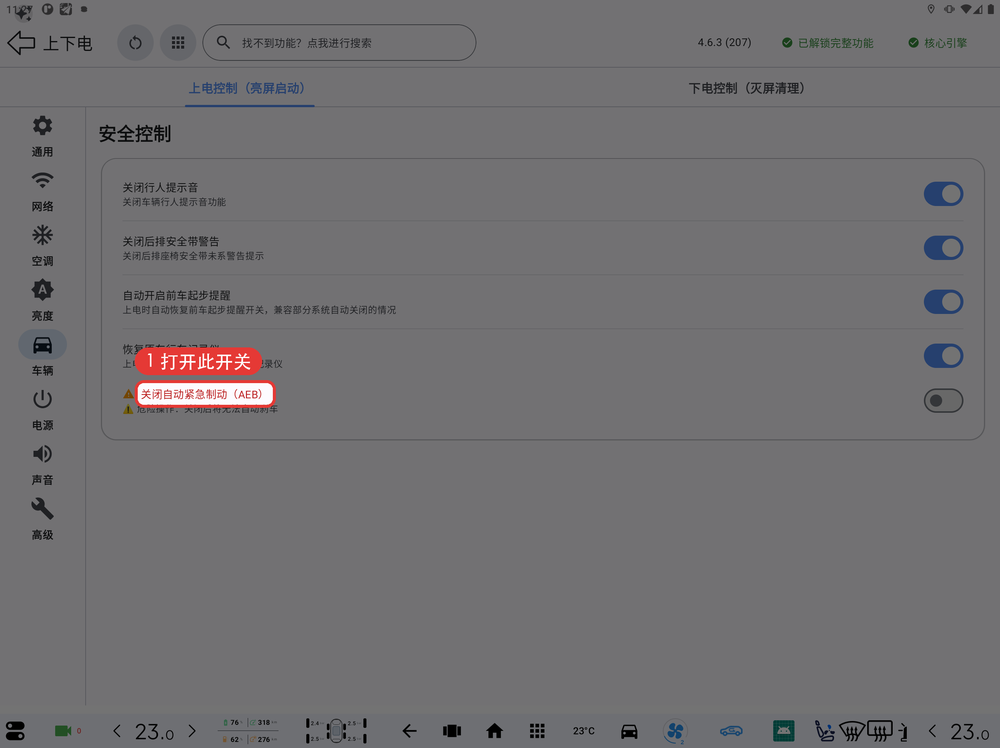The image size is (1000, 748).
Task: Toggle 关闭行人提示音 switch
Action: click(943, 194)
